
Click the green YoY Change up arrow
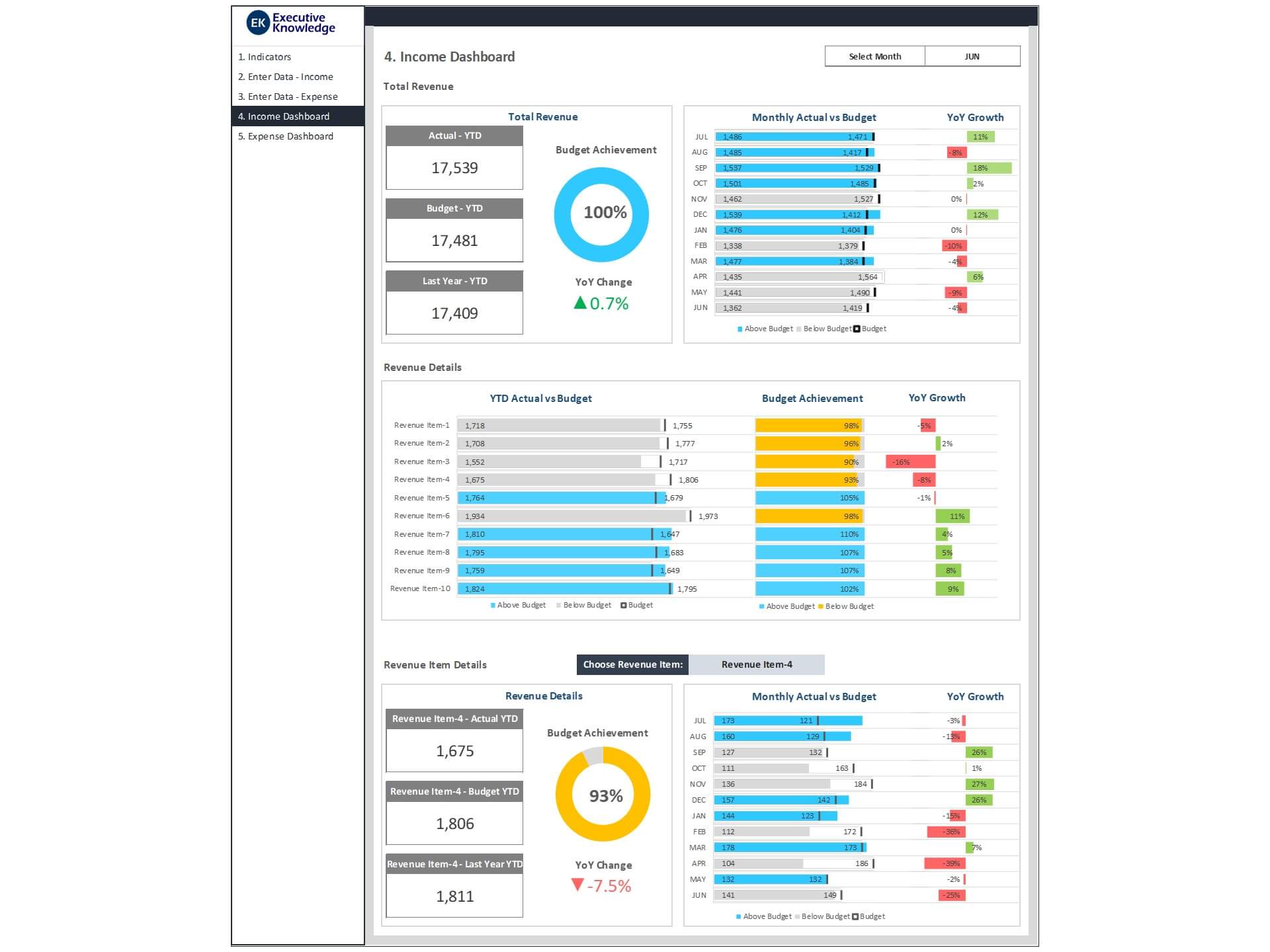tap(580, 303)
